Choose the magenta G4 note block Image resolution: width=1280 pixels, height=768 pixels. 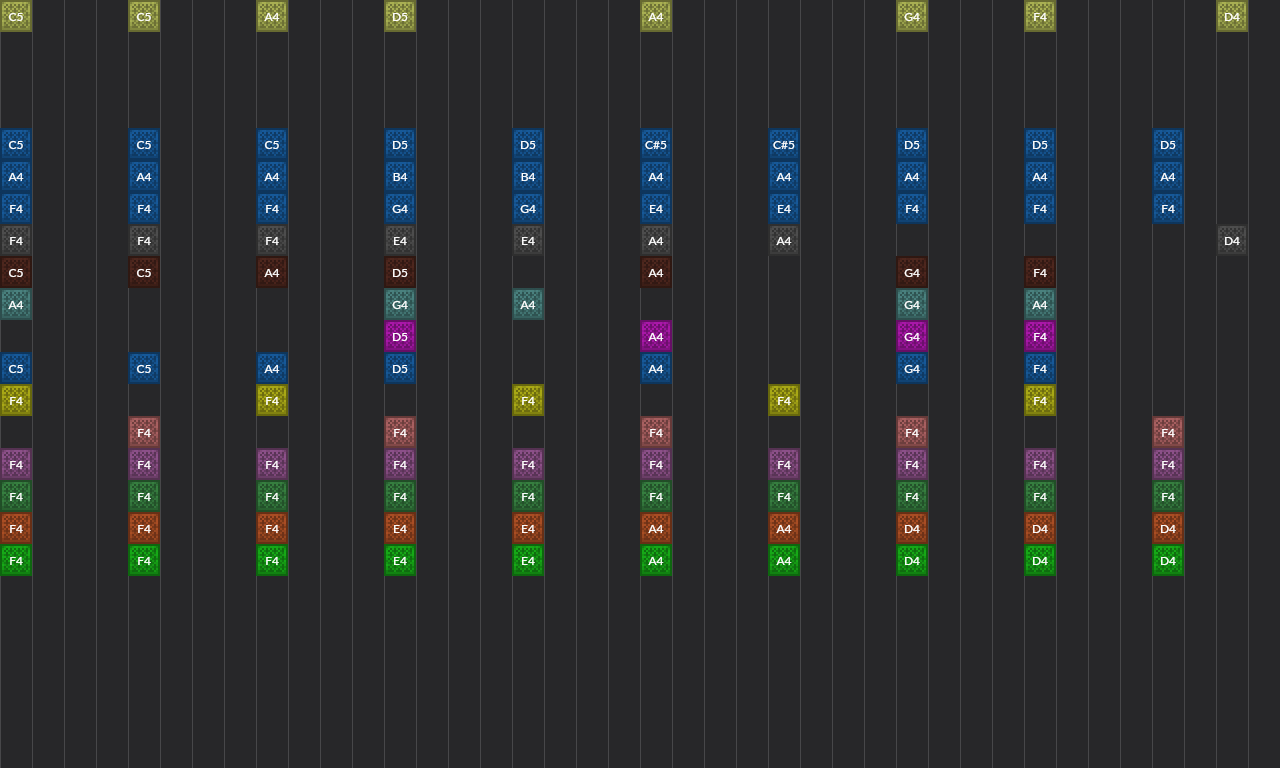click(912, 337)
